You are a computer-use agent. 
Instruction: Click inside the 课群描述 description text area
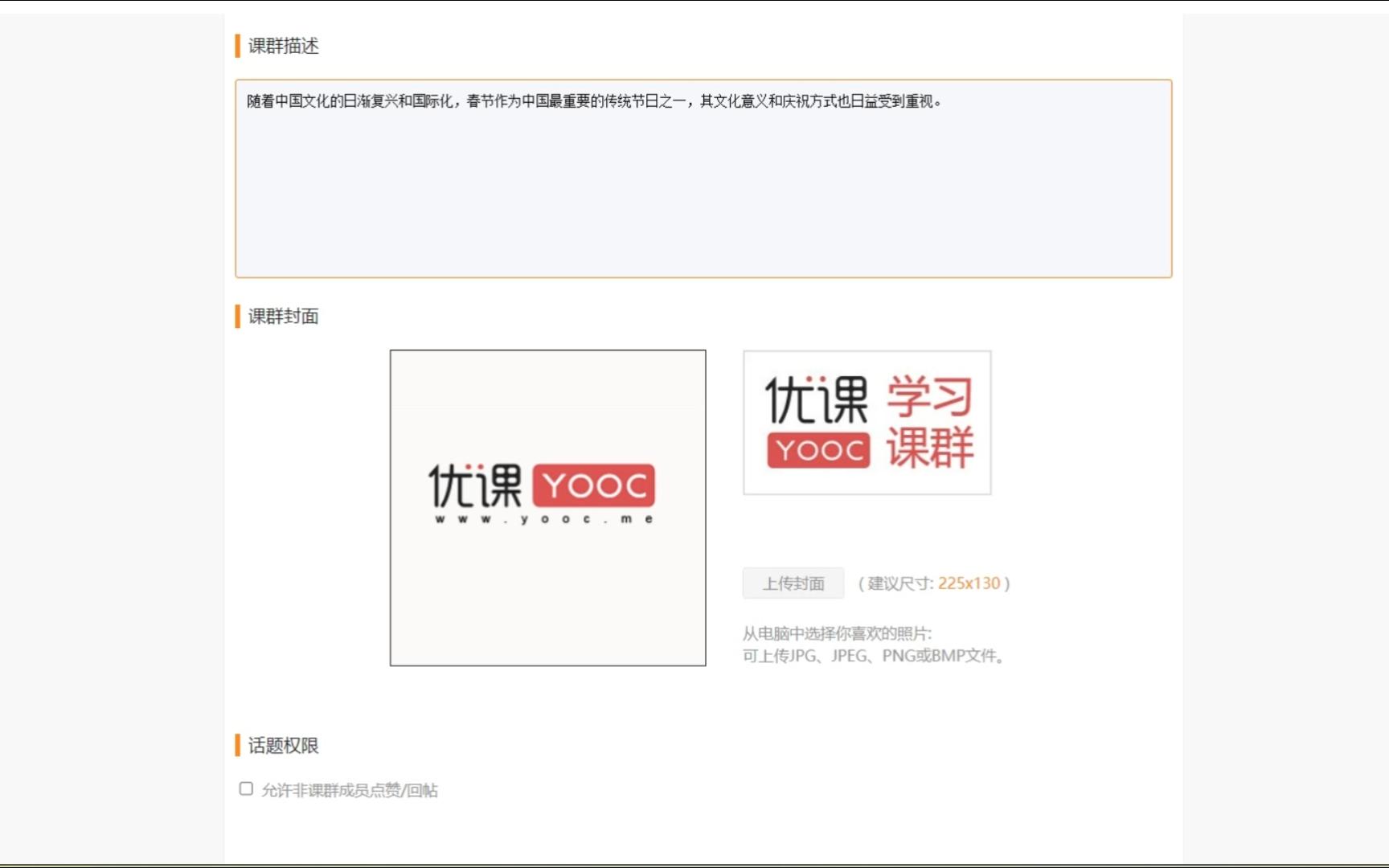tap(703, 178)
